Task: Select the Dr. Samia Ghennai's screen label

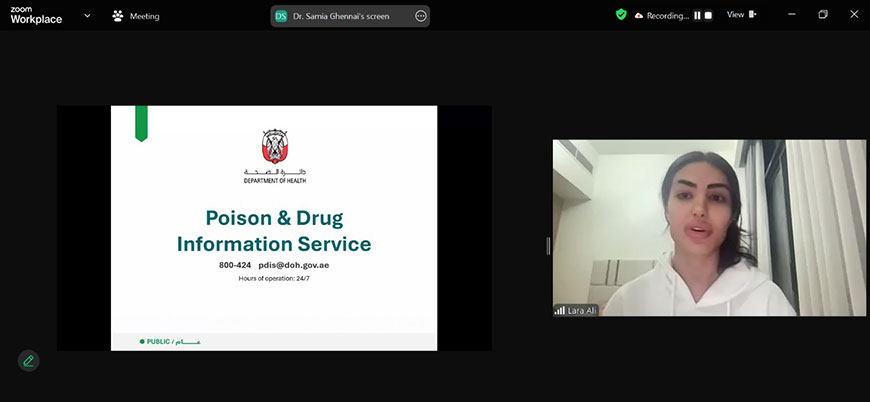Action: coord(340,16)
